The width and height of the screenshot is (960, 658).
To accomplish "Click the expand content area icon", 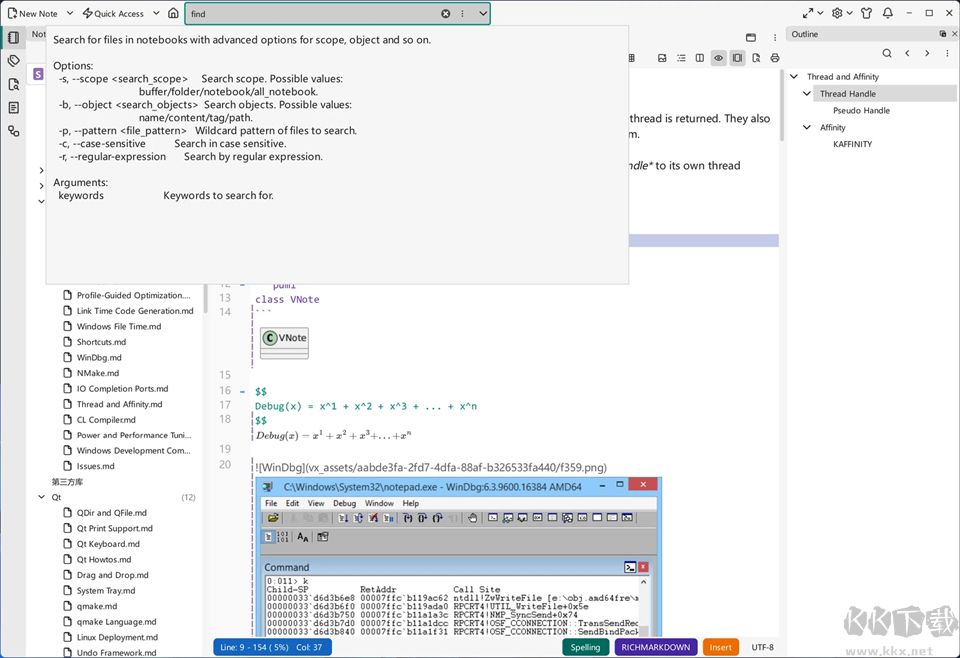I will (808, 13).
